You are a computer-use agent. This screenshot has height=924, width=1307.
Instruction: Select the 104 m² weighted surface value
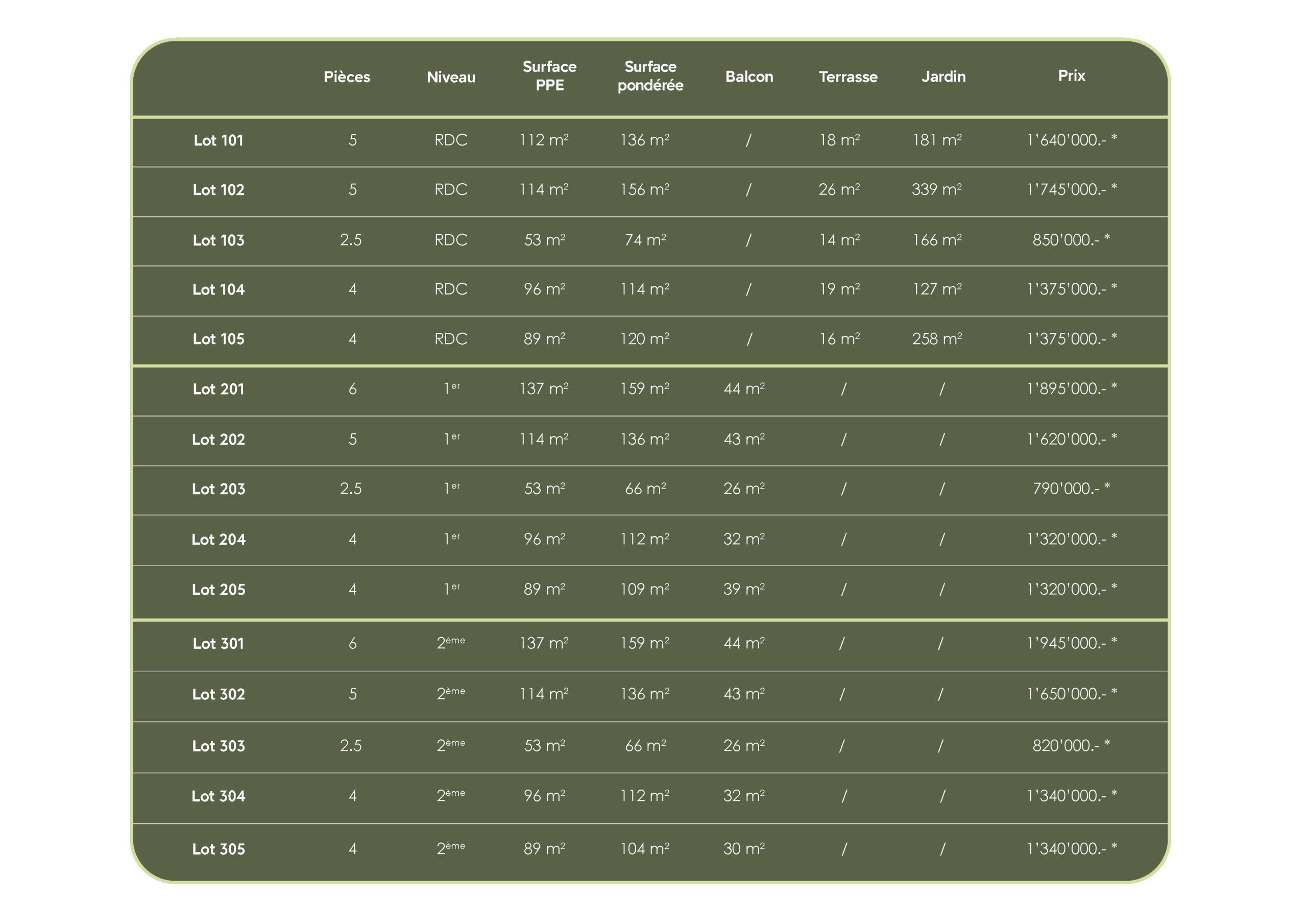[644, 849]
